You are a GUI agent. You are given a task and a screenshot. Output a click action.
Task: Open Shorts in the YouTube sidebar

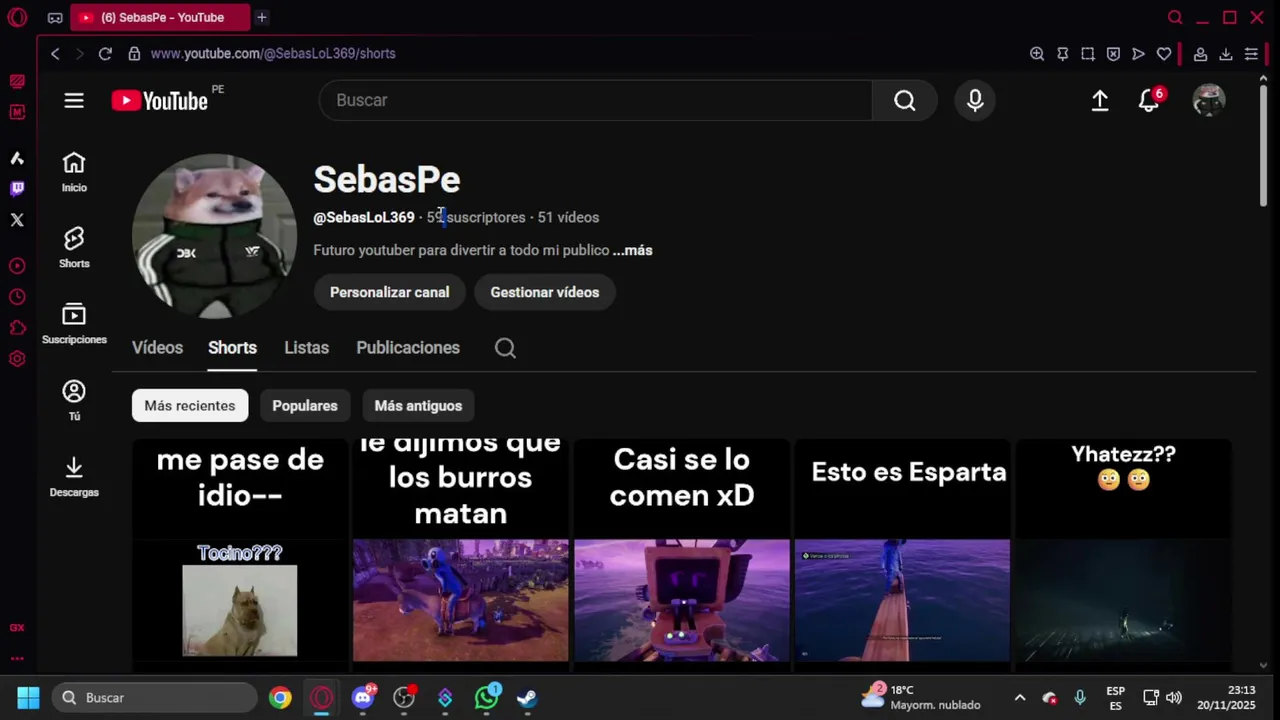74,248
